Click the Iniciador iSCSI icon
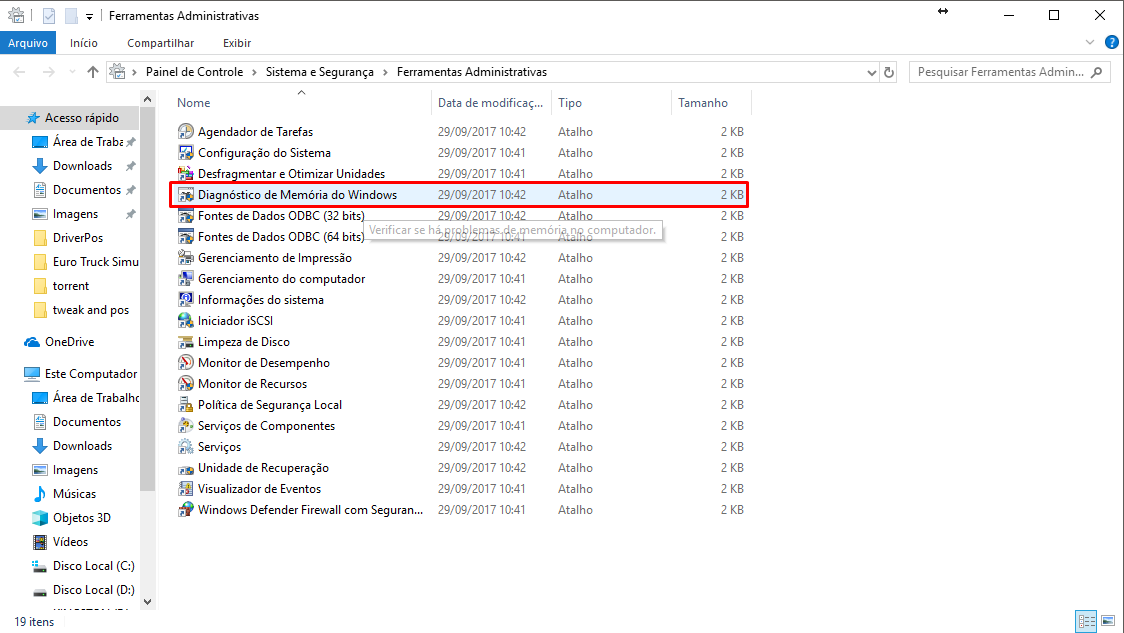Image resolution: width=1124 pixels, height=633 pixels. coord(186,320)
